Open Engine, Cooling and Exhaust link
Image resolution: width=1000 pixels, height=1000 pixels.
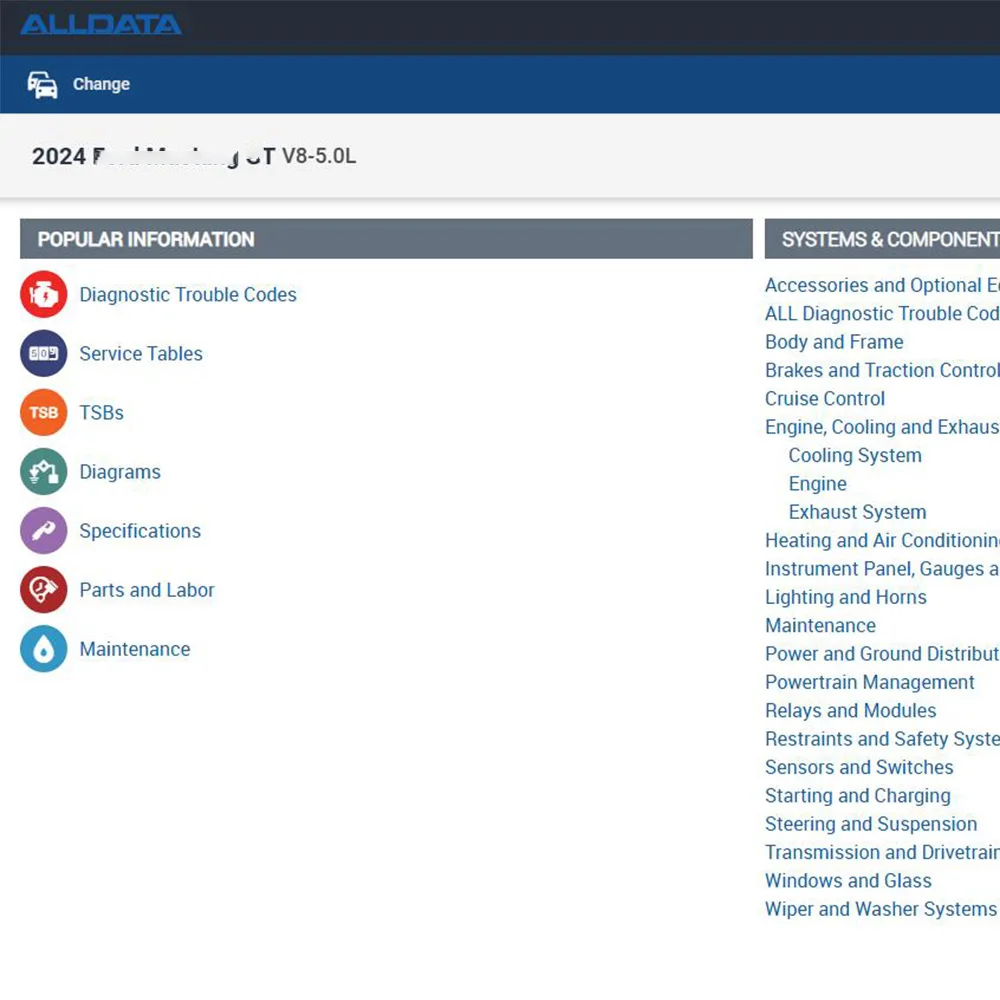click(x=882, y=427)
